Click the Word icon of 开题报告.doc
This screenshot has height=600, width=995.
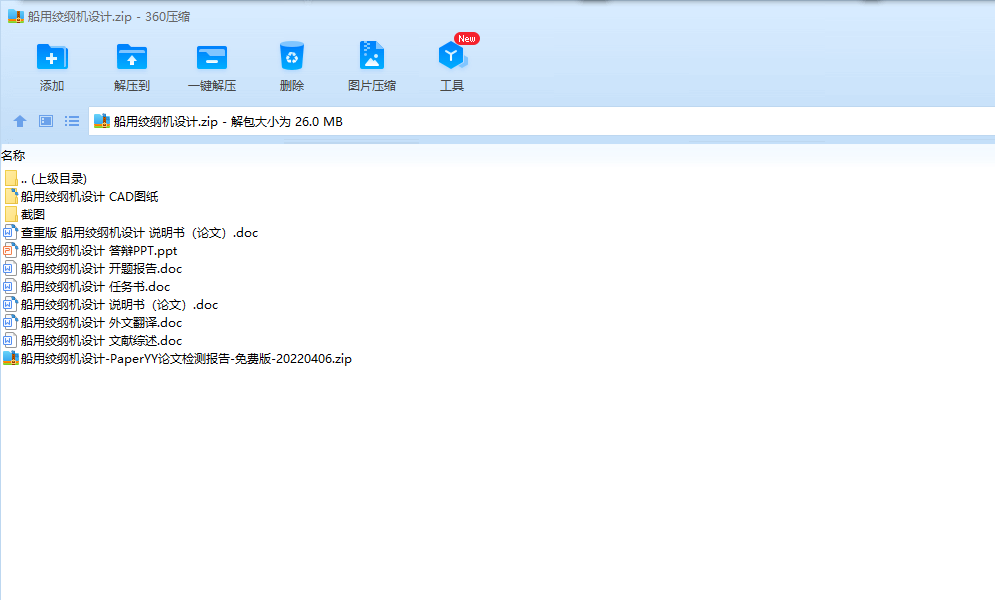coord(10,268)
